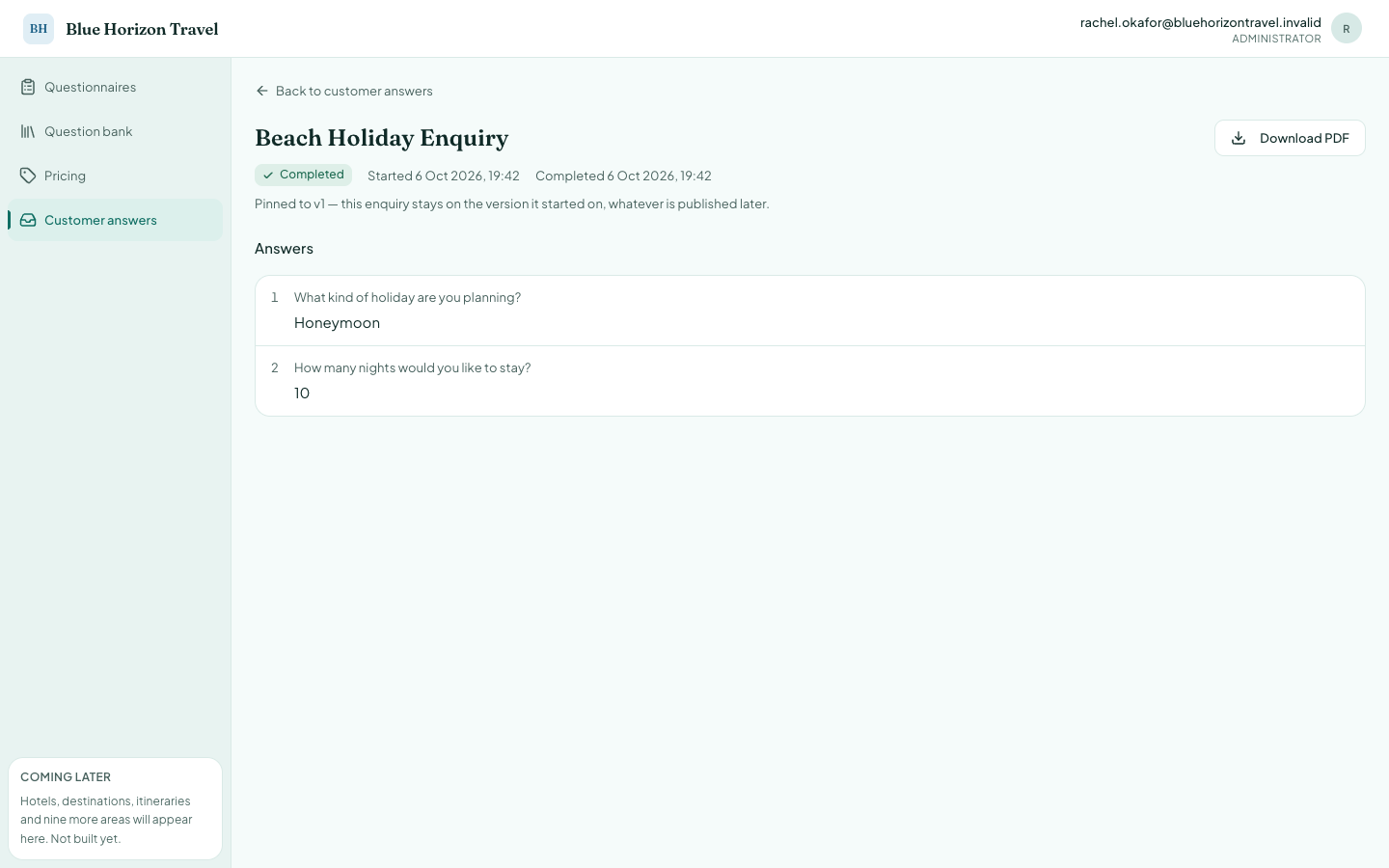The width and height of the screenshot is (1389, 868).
Task: Click the Completed 6 Oct 2026 timestamp
Action: pyautogui.click(x=623, y=176)
